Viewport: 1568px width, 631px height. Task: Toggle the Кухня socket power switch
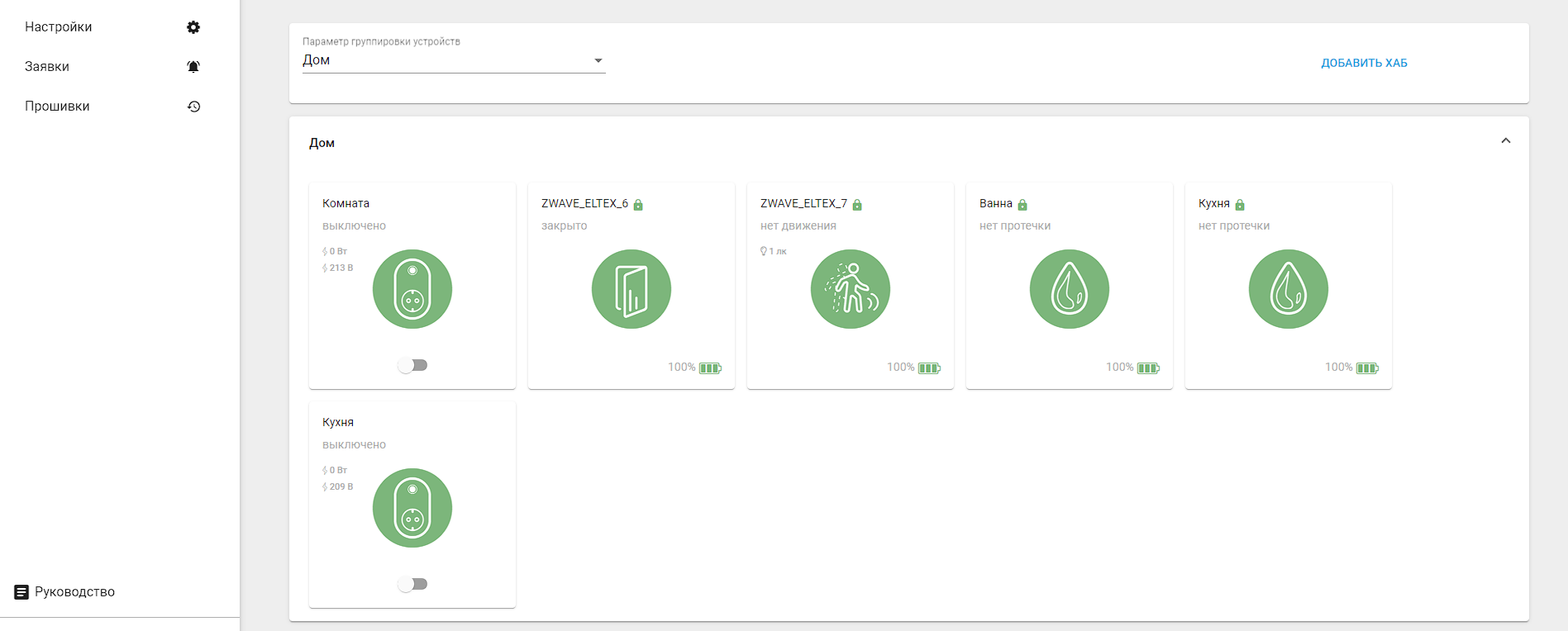coord(412,584)
